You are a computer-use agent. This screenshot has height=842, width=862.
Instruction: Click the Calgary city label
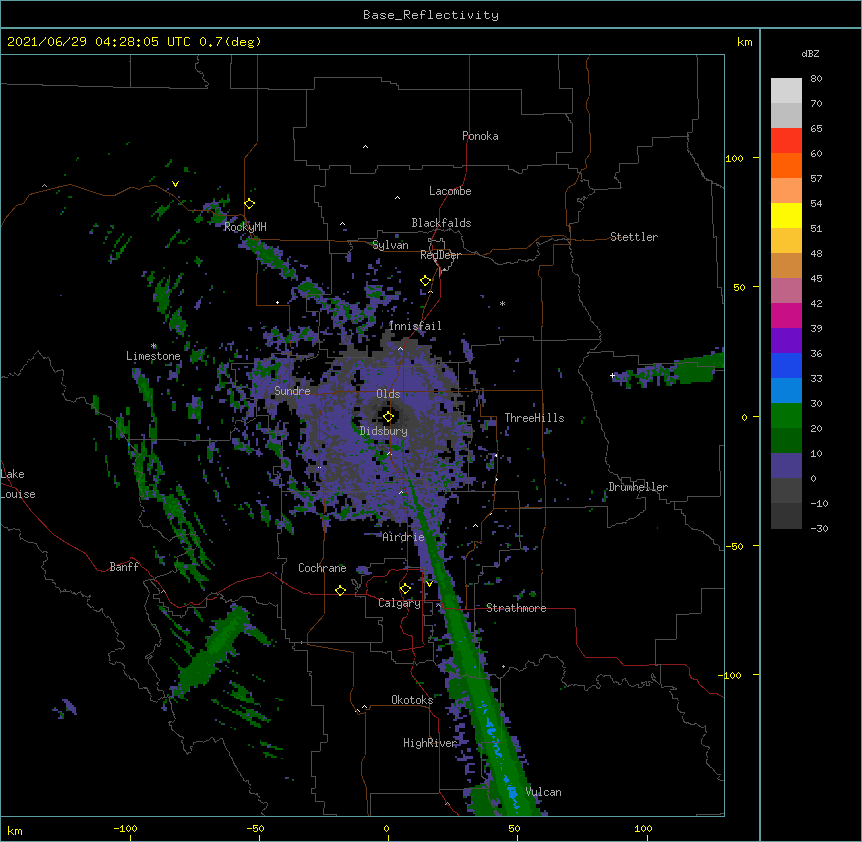pyautogui.click(x=400, y=603)
